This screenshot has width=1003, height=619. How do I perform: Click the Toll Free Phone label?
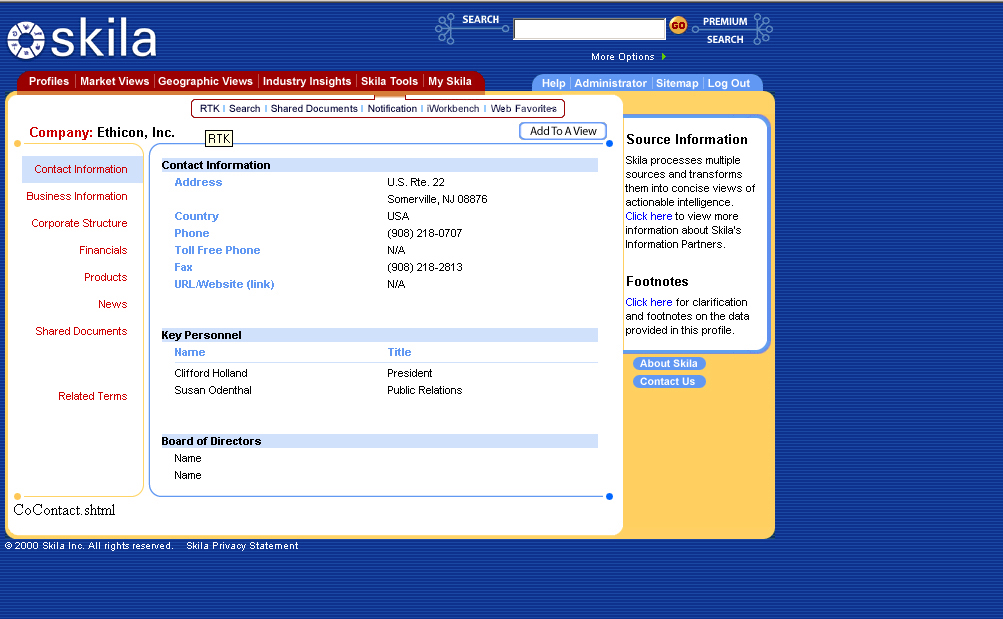tap(217, 250)
